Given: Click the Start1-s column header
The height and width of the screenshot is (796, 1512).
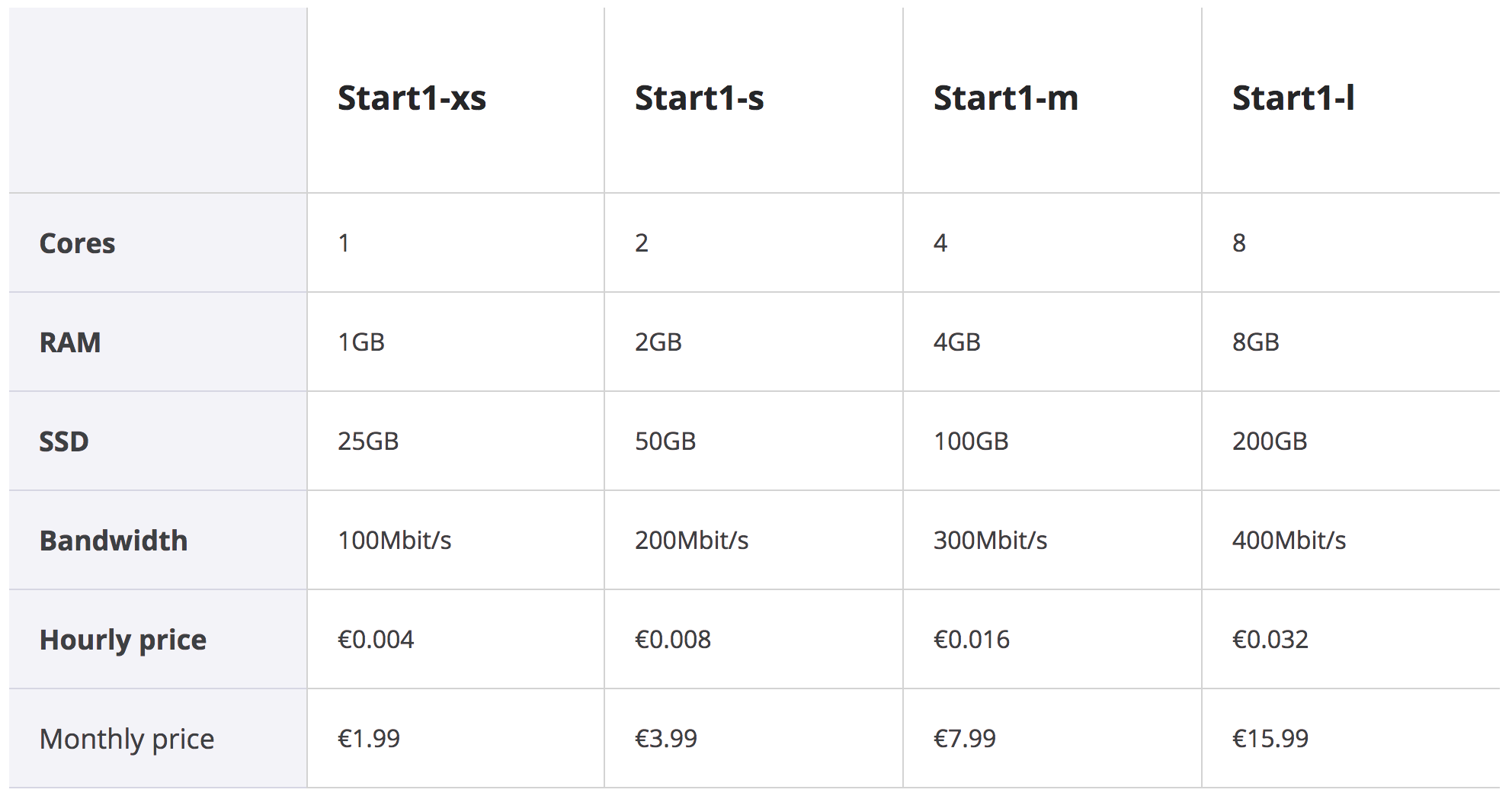Looking at the screenshot, I should 699,98.
